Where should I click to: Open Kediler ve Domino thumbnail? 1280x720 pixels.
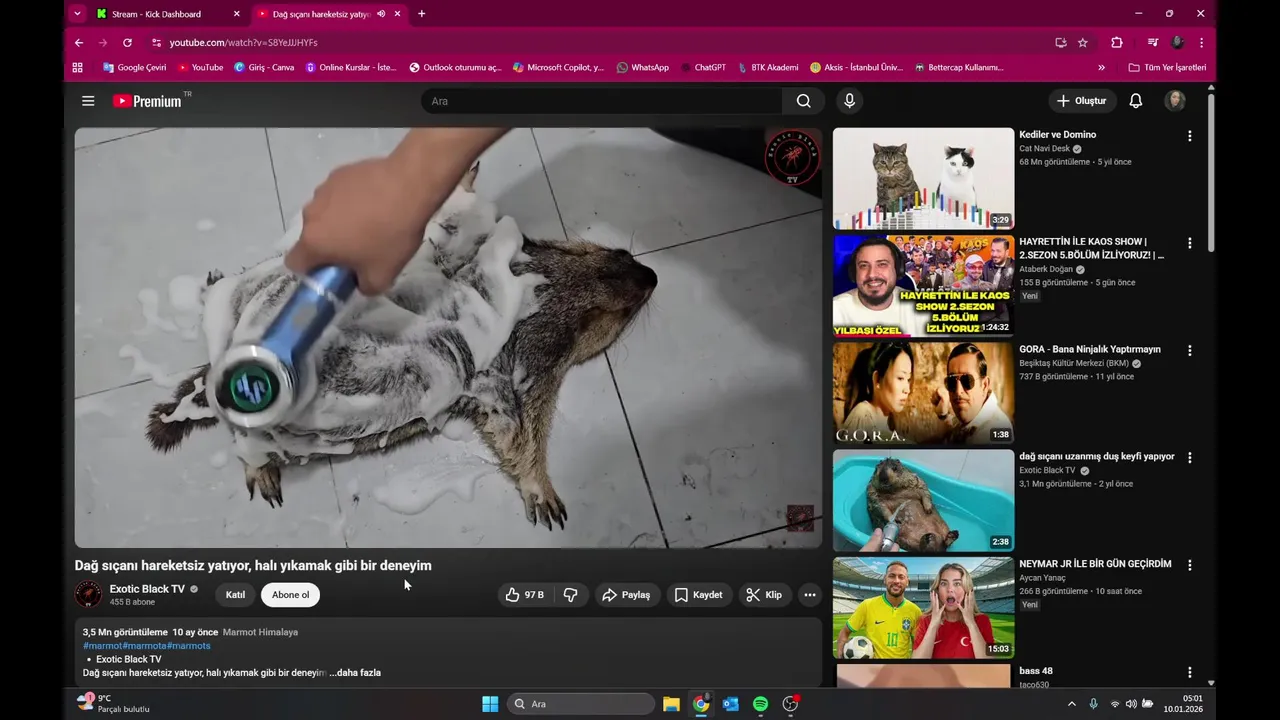point(923,178)
